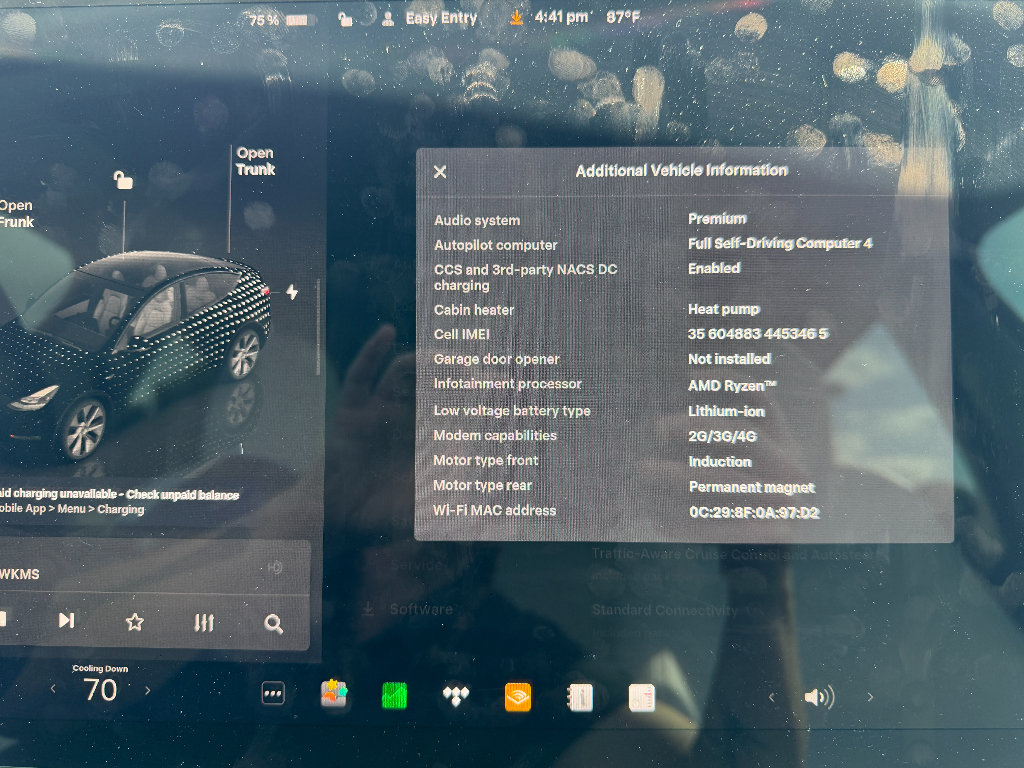Tap the WKMS station name

[x=20, y=574]
